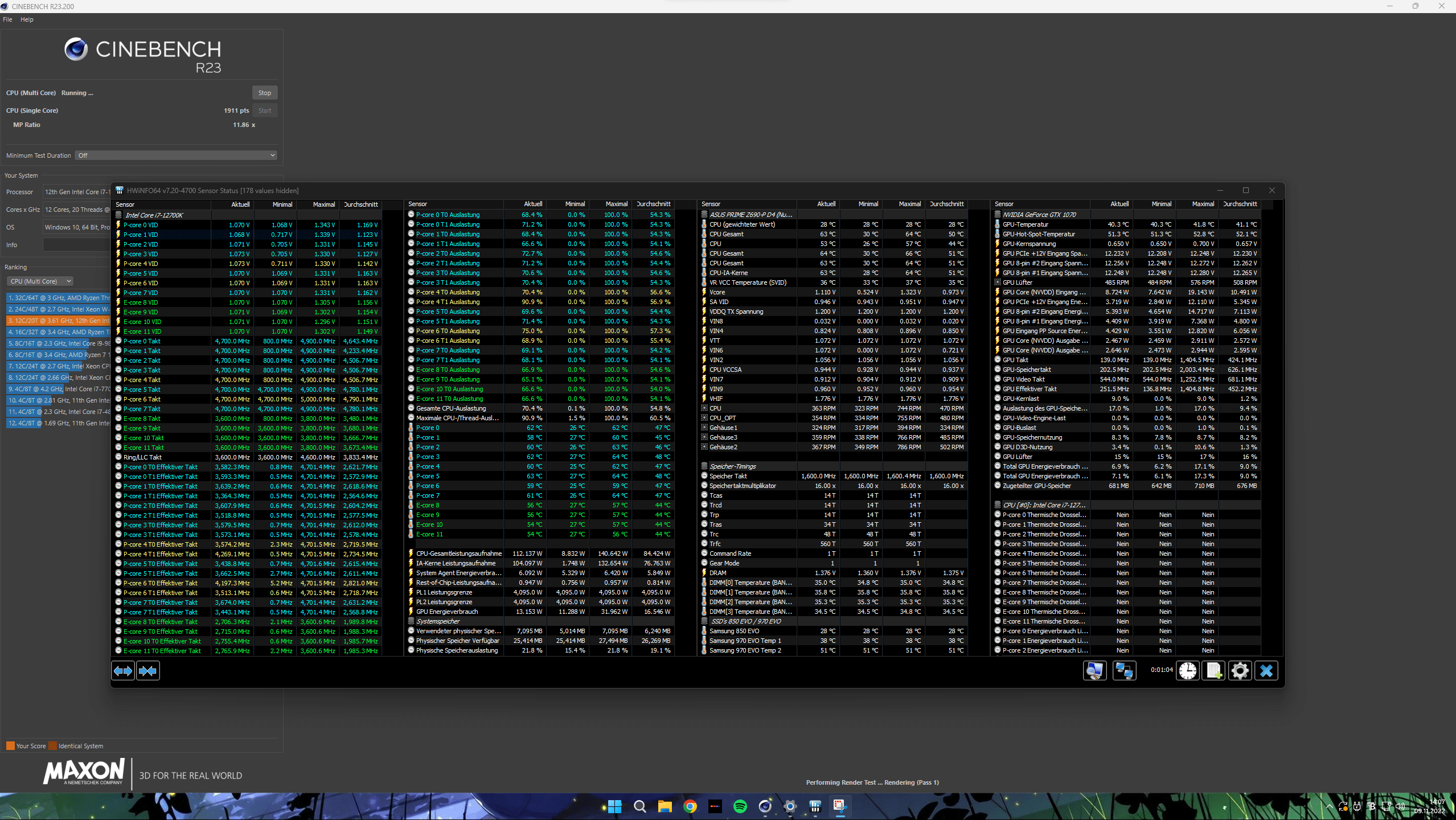The height and width of the screenshot is (820, 1456).
Task: Click power plug tray icon
Action: click(1357, 806)
